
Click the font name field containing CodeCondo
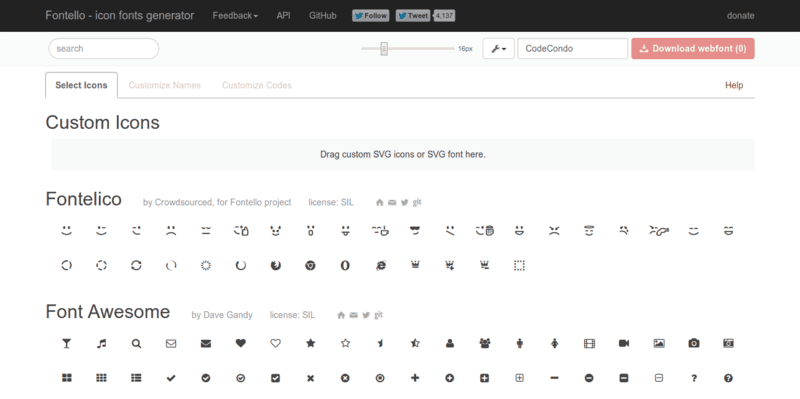coord(572,48)
